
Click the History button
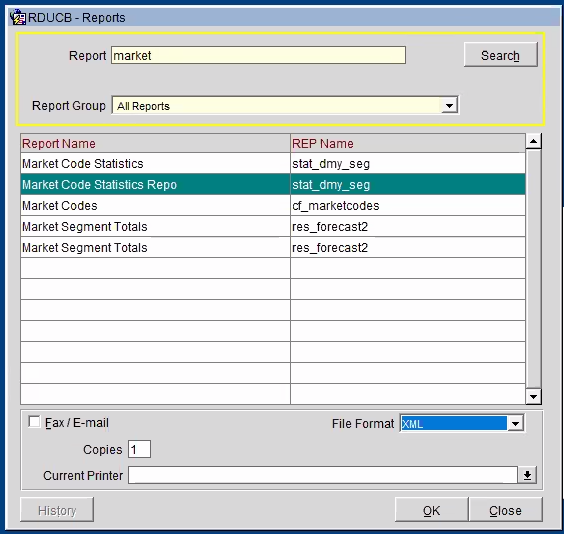57,510
